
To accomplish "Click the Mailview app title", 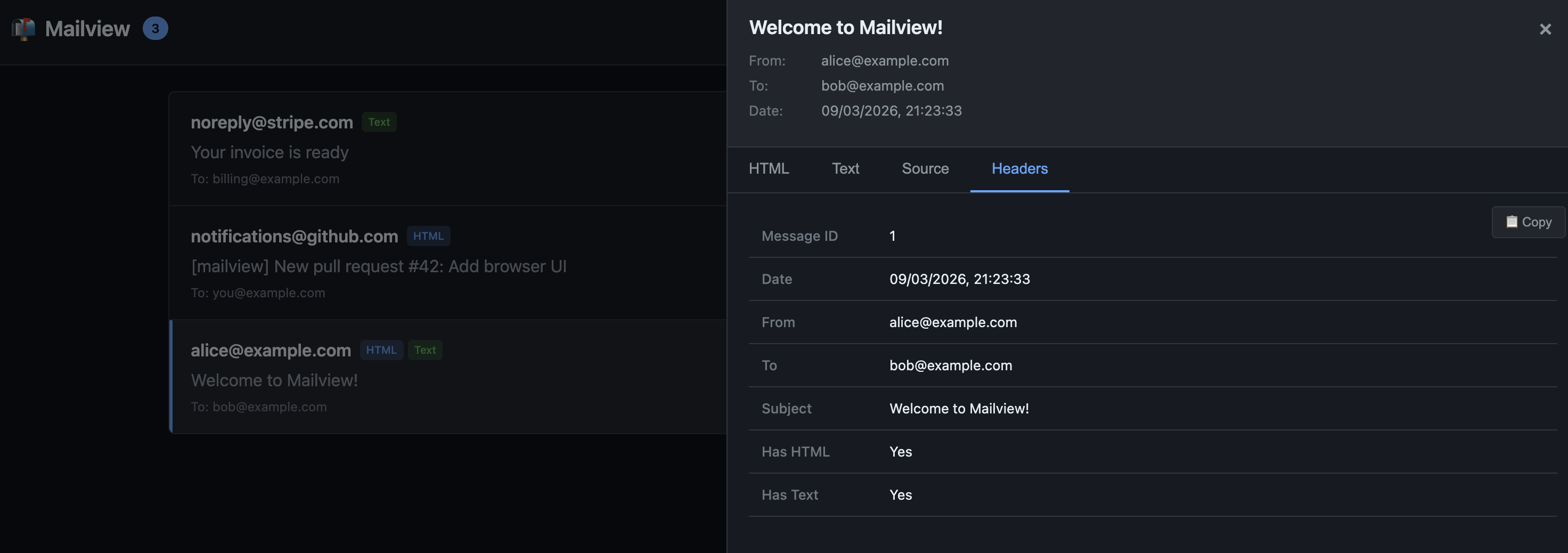I will (88, 29).
